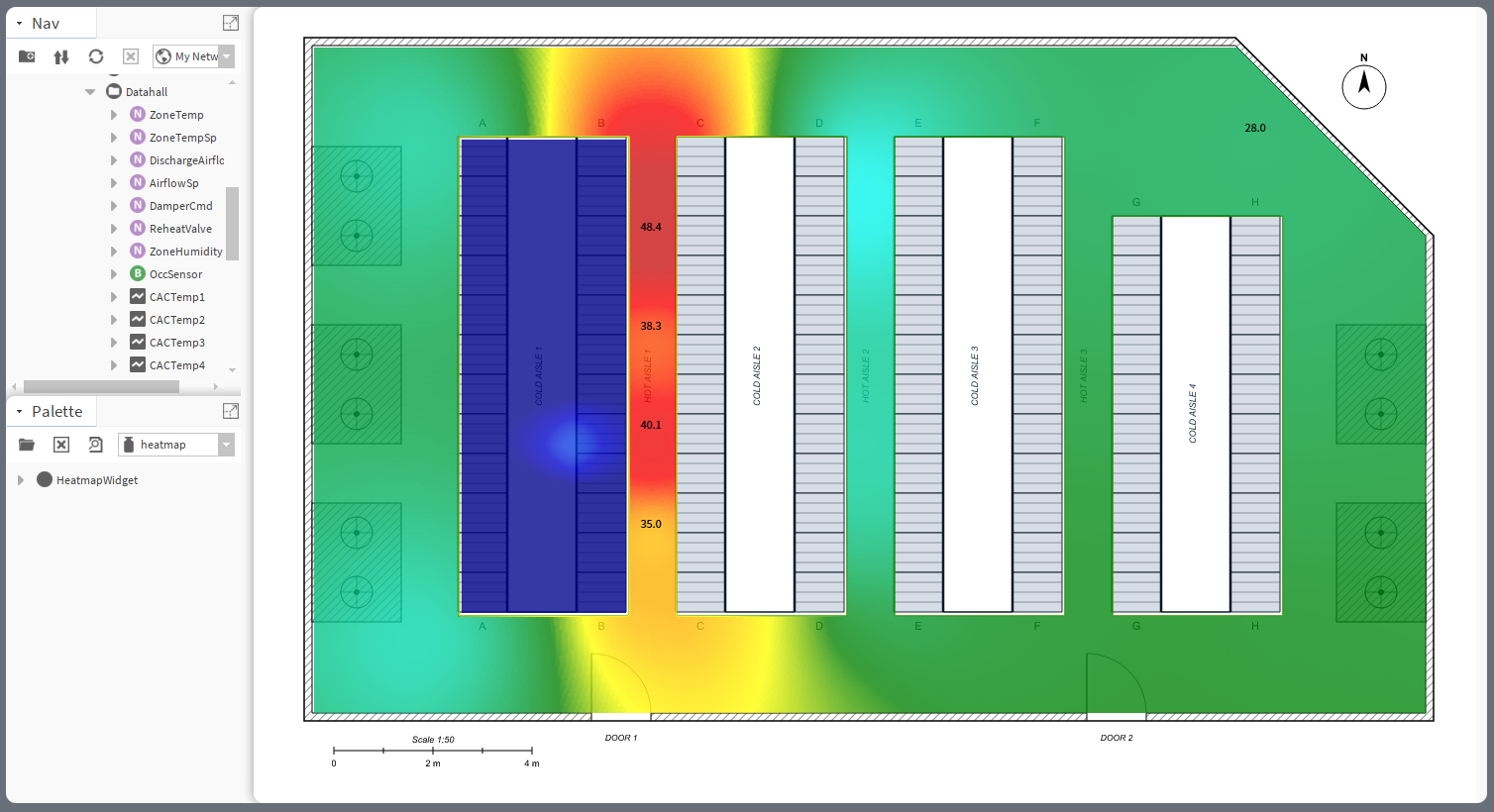Collapse the Nav panel title arrow
Viewport: 1494px width, 812px height.
[x=19, y=23]
